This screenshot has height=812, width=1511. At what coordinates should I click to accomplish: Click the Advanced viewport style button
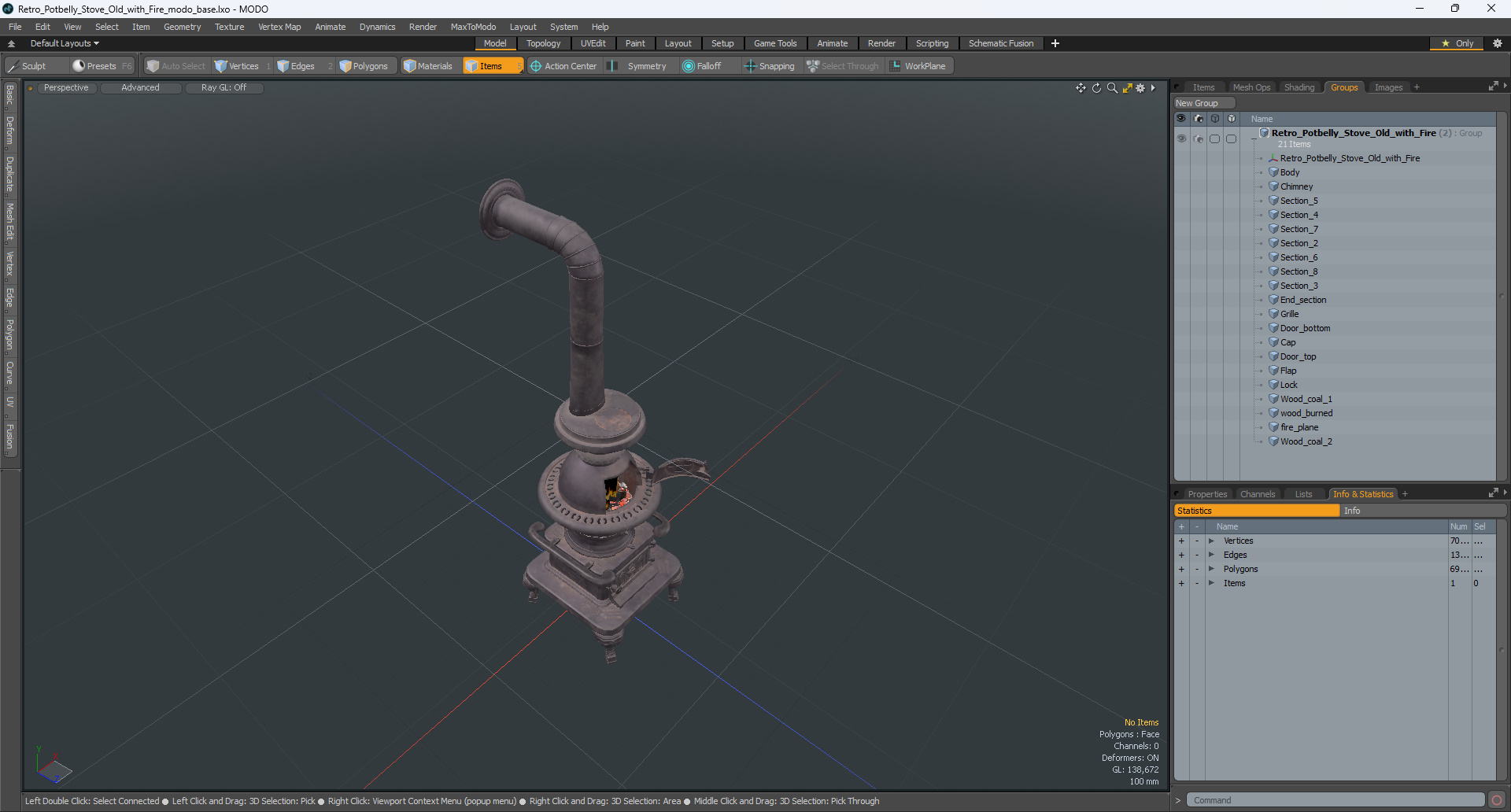pyautogui.click(x=140, y=88)
